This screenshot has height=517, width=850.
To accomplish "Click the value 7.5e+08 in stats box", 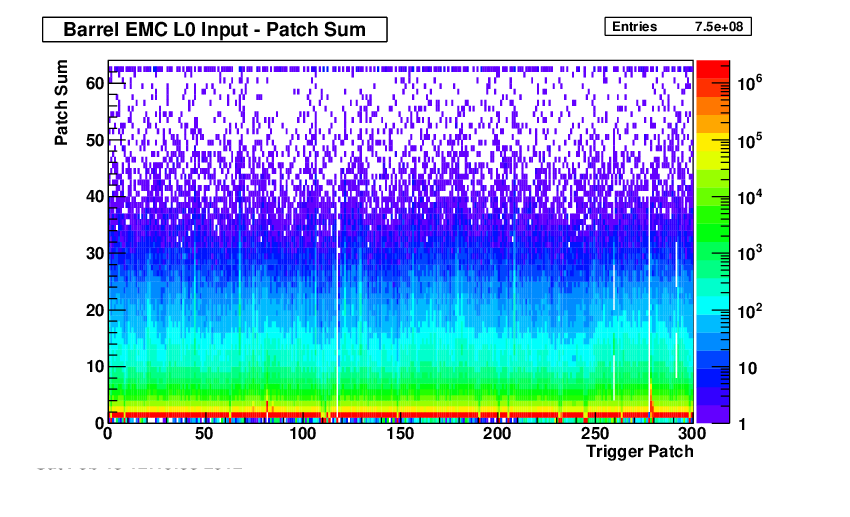I will click(719, 27).
